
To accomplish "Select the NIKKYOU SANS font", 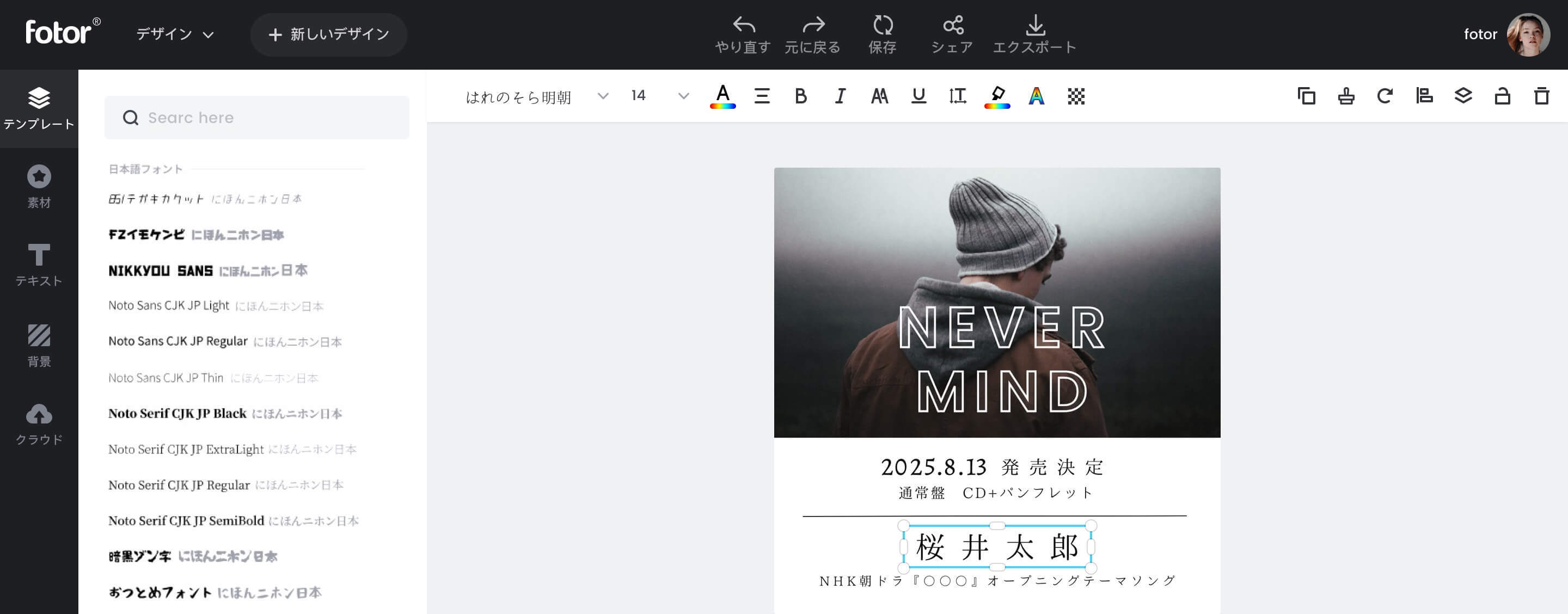I will [x=208, y=270].
